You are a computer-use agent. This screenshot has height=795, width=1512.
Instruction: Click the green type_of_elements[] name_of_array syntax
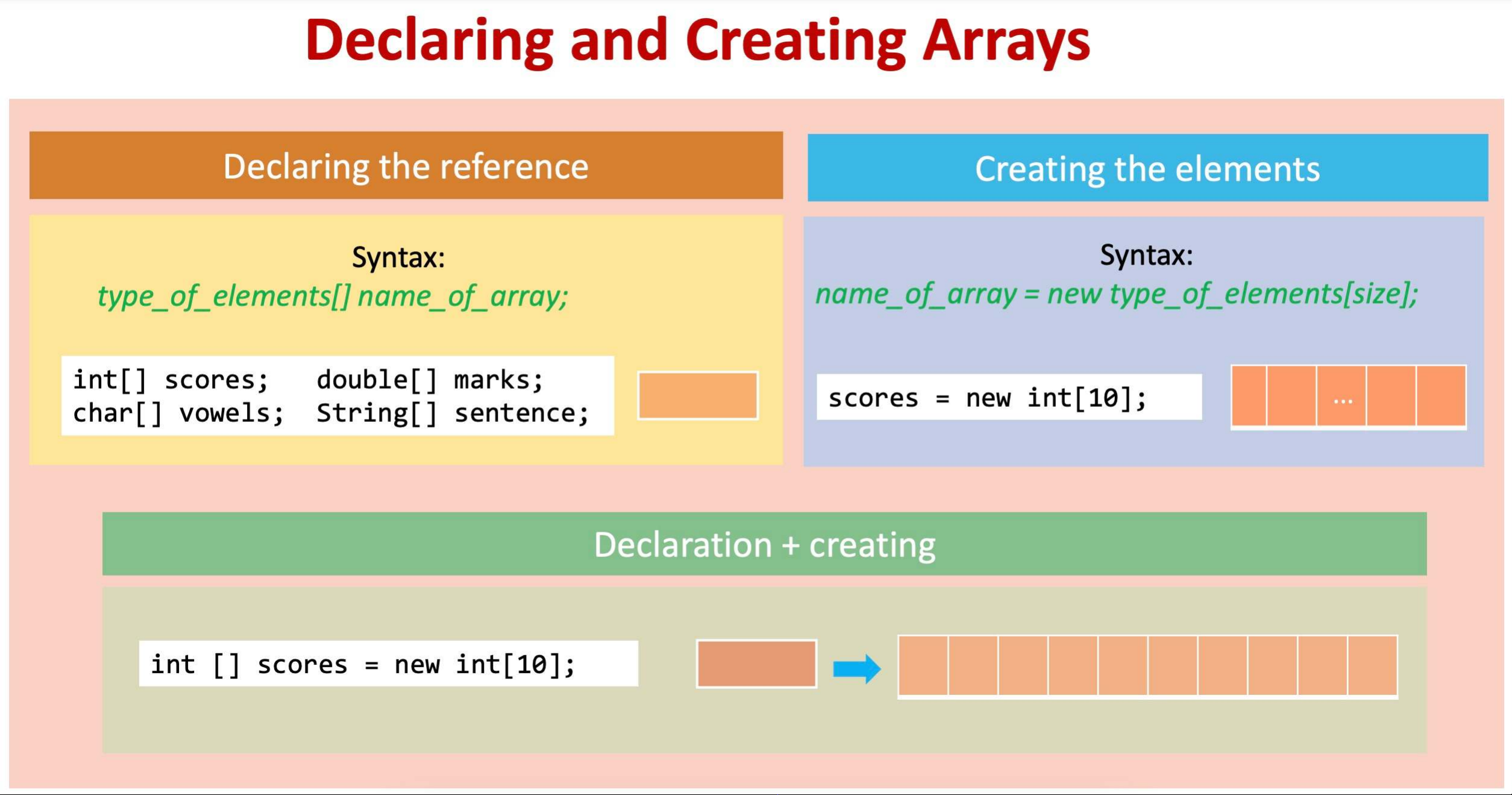click(x=333, y=296)
